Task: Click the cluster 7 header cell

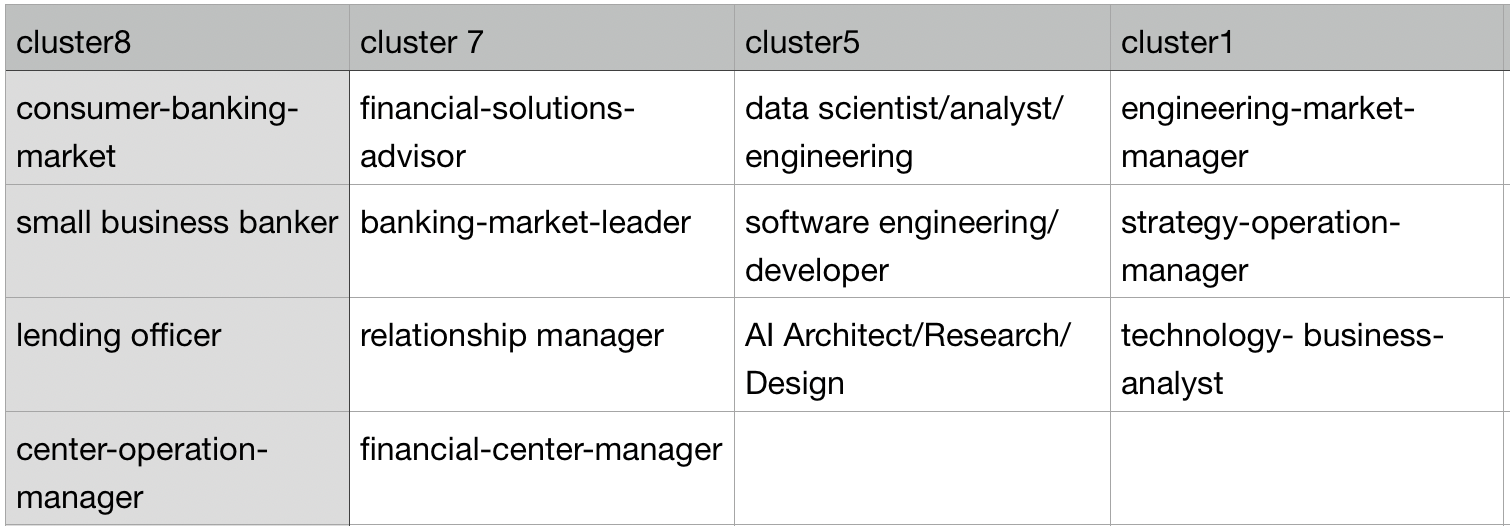Action: [541, 41]
